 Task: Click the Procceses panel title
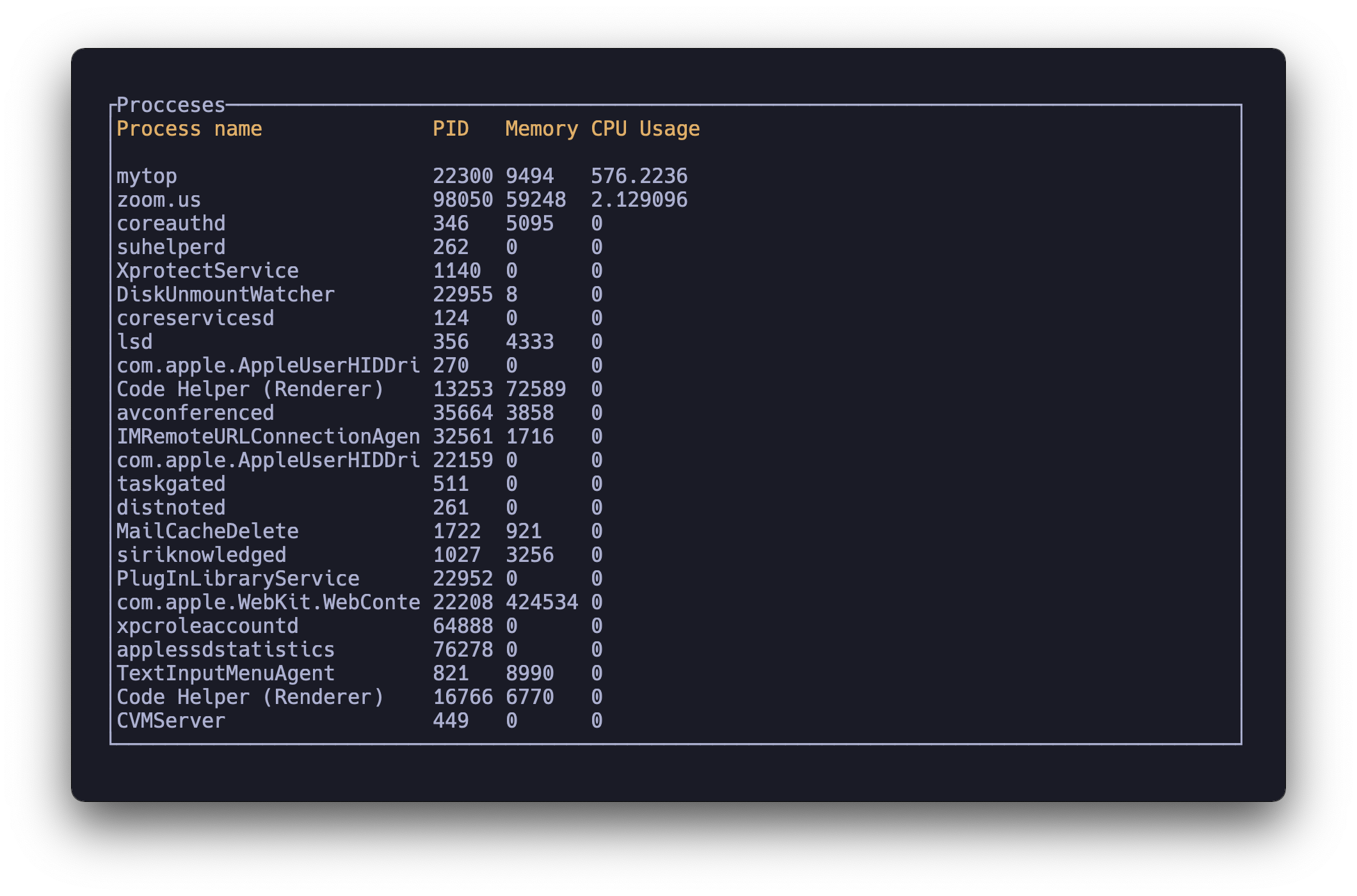point(168,106)
